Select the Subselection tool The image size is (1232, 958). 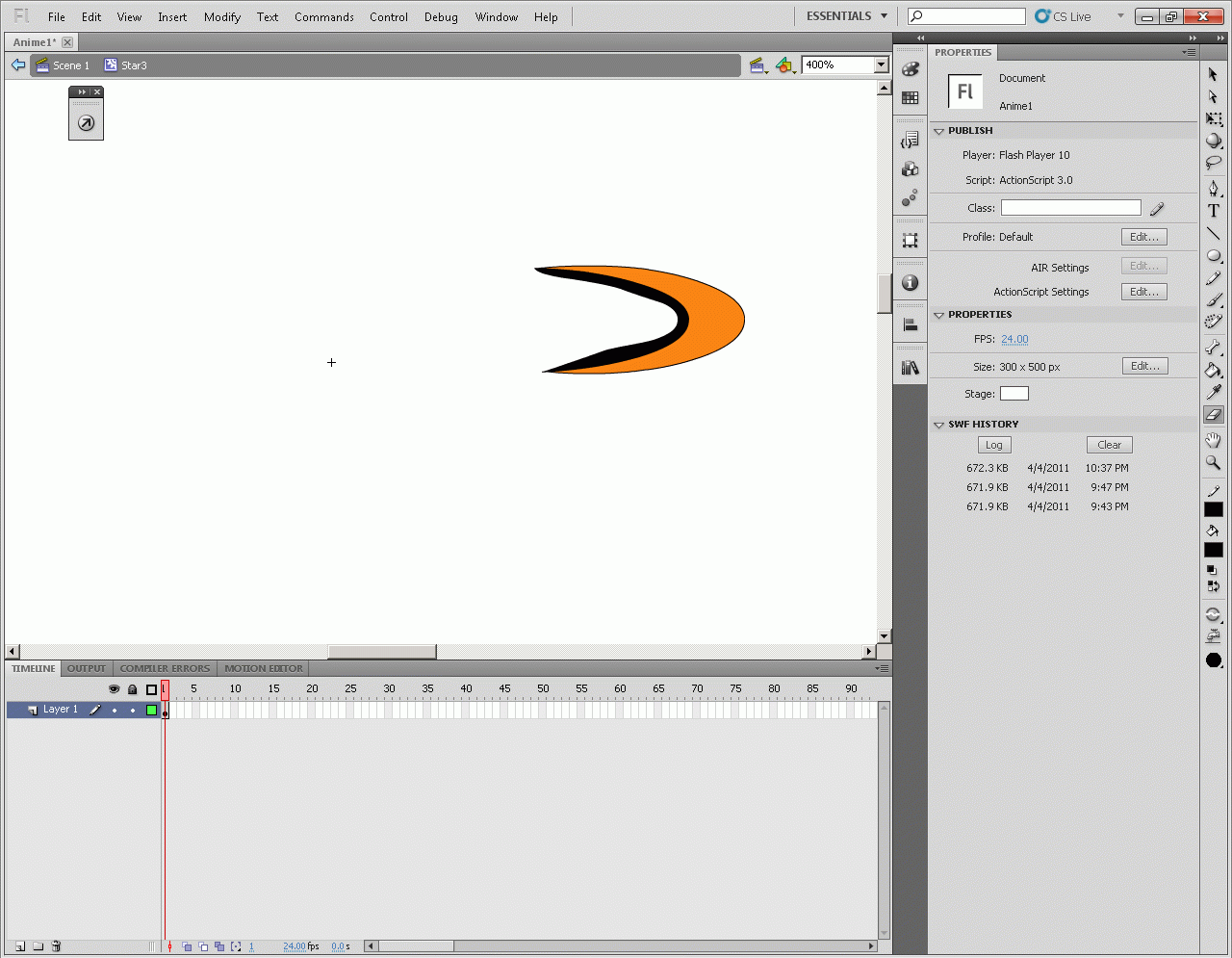pyautogui.click(x=1213, y=96)
